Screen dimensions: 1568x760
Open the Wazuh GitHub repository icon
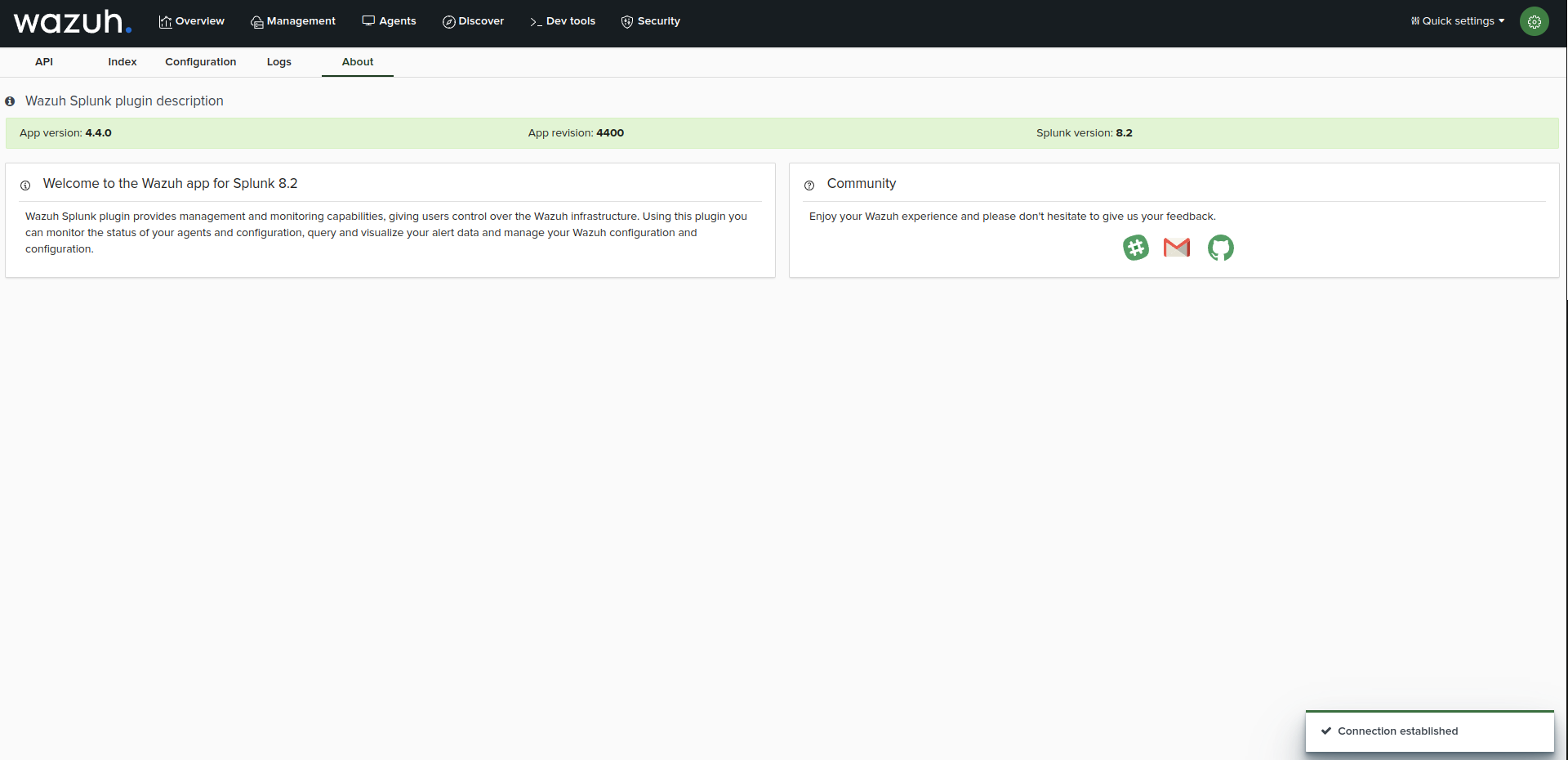[x=1220, y=248]
